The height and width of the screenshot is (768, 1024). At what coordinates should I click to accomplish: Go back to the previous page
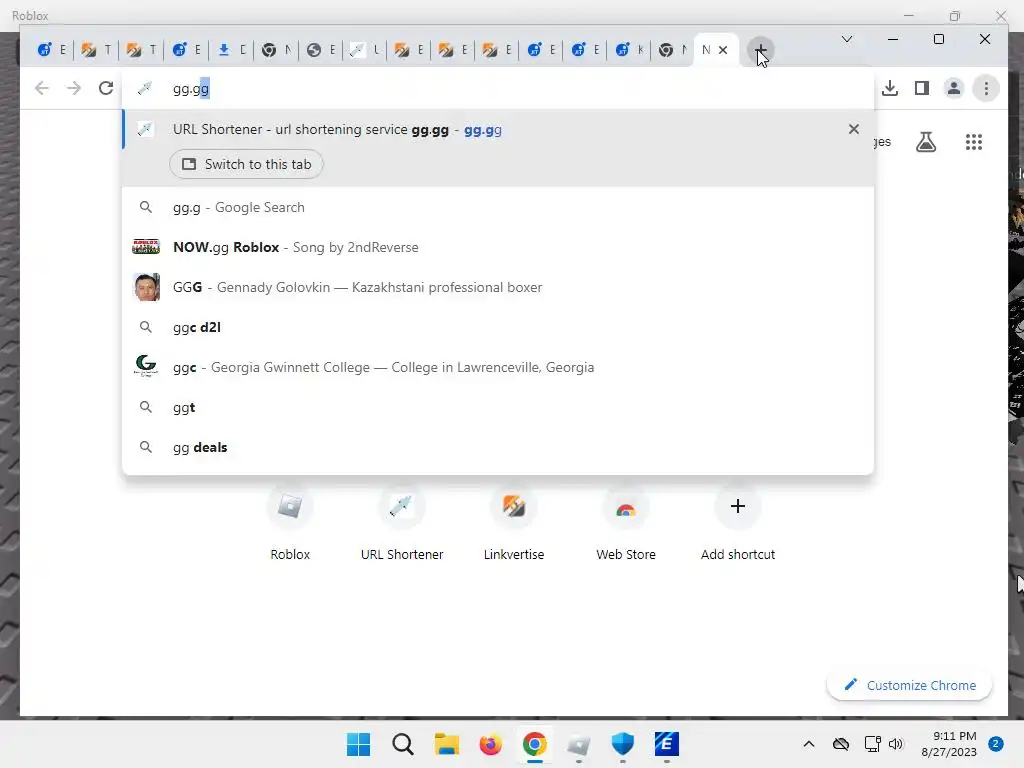coord(42,88)
